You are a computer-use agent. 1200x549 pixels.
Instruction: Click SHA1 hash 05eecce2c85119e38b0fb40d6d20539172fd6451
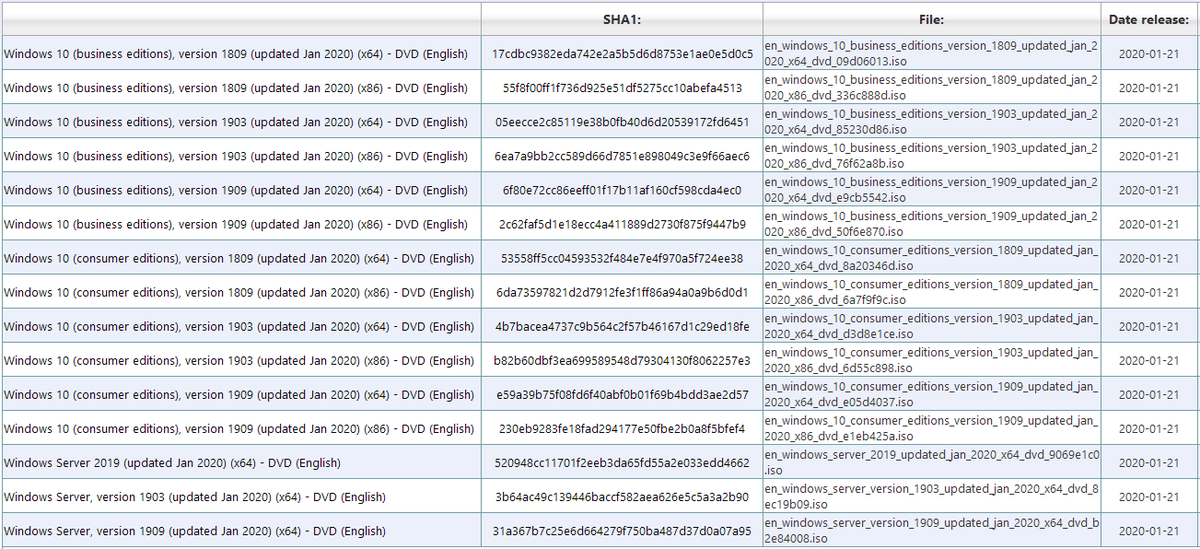(x=622, y=122)
